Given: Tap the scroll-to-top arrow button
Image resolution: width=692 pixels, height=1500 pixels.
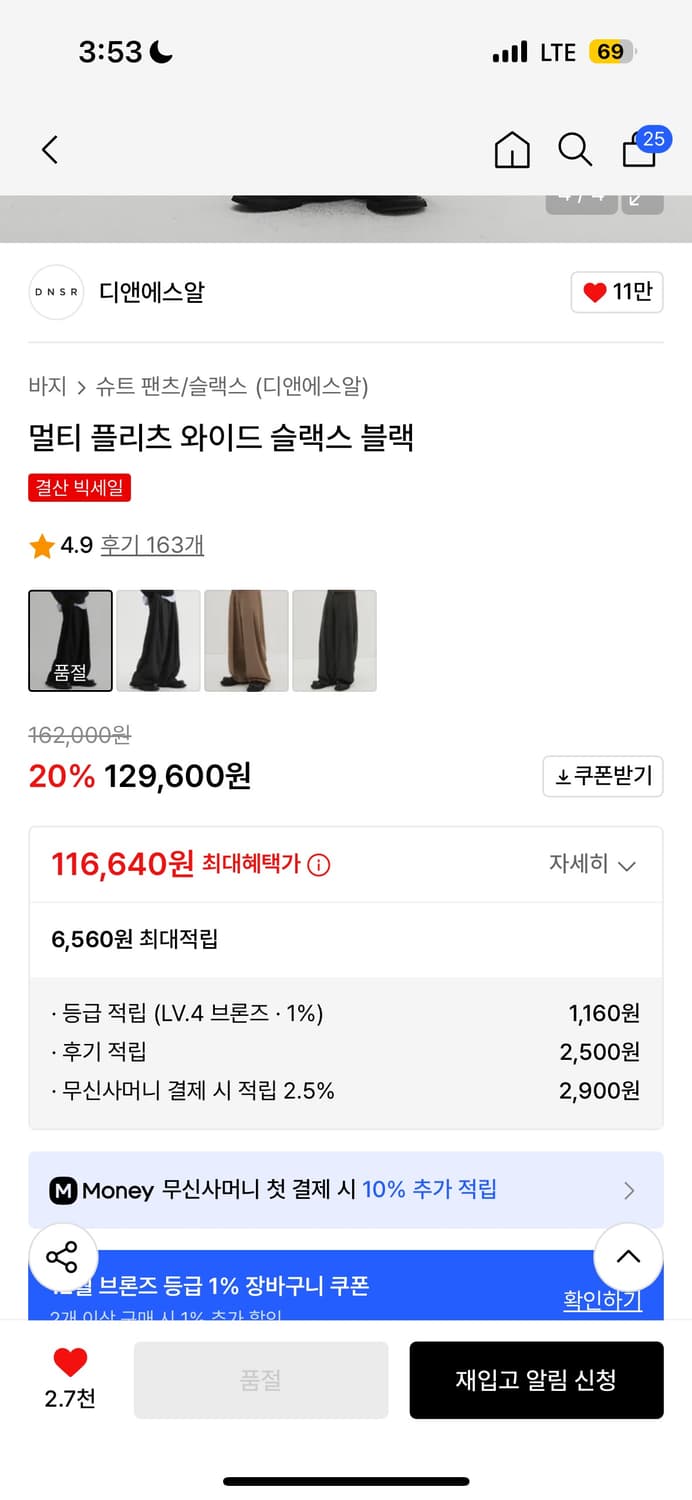Looking at the screenshot, I should pos(628,1257).
